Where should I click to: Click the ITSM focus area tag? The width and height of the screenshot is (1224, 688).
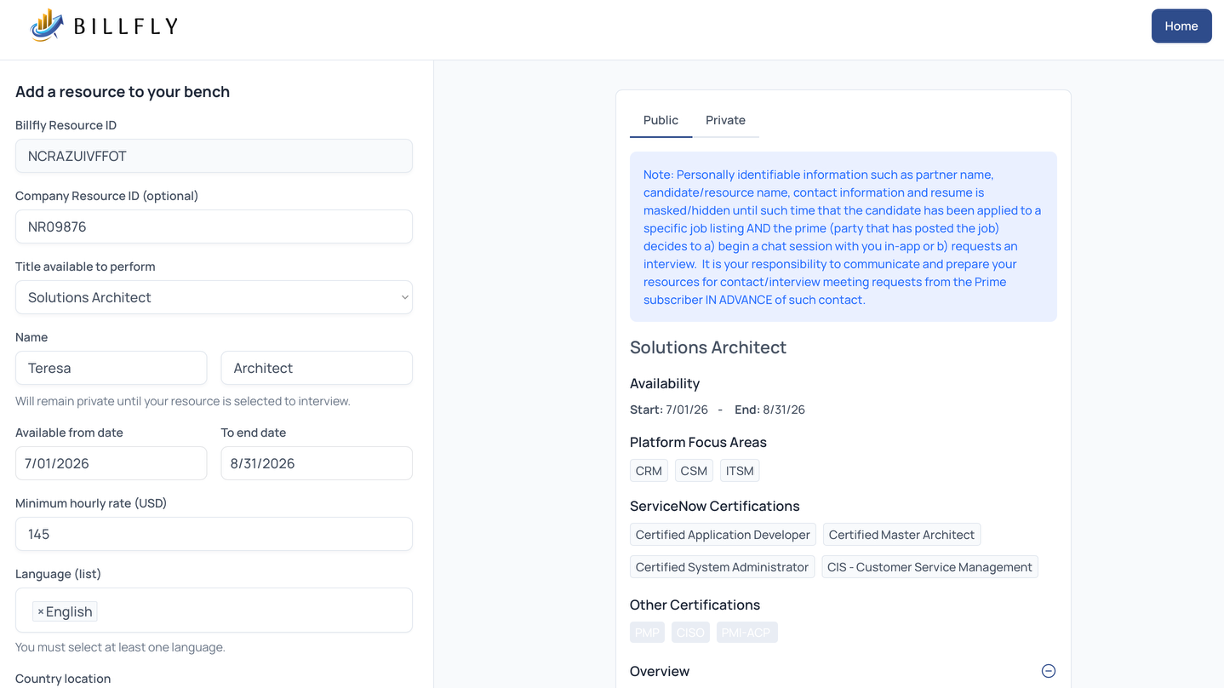[x=739, y=471]
